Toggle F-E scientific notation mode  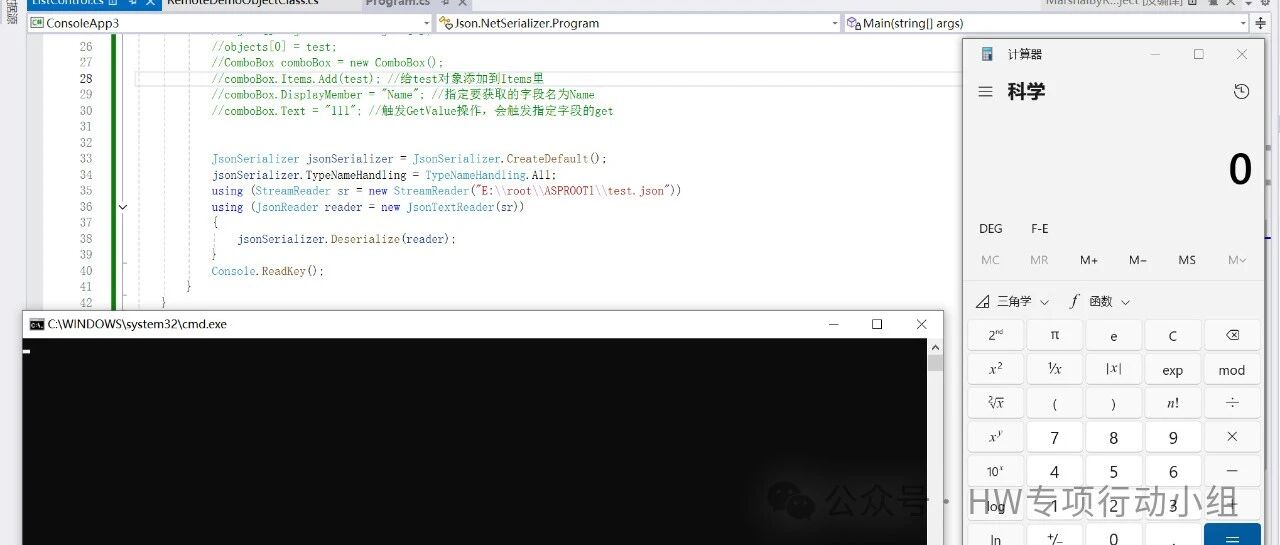coord(1040,228)
